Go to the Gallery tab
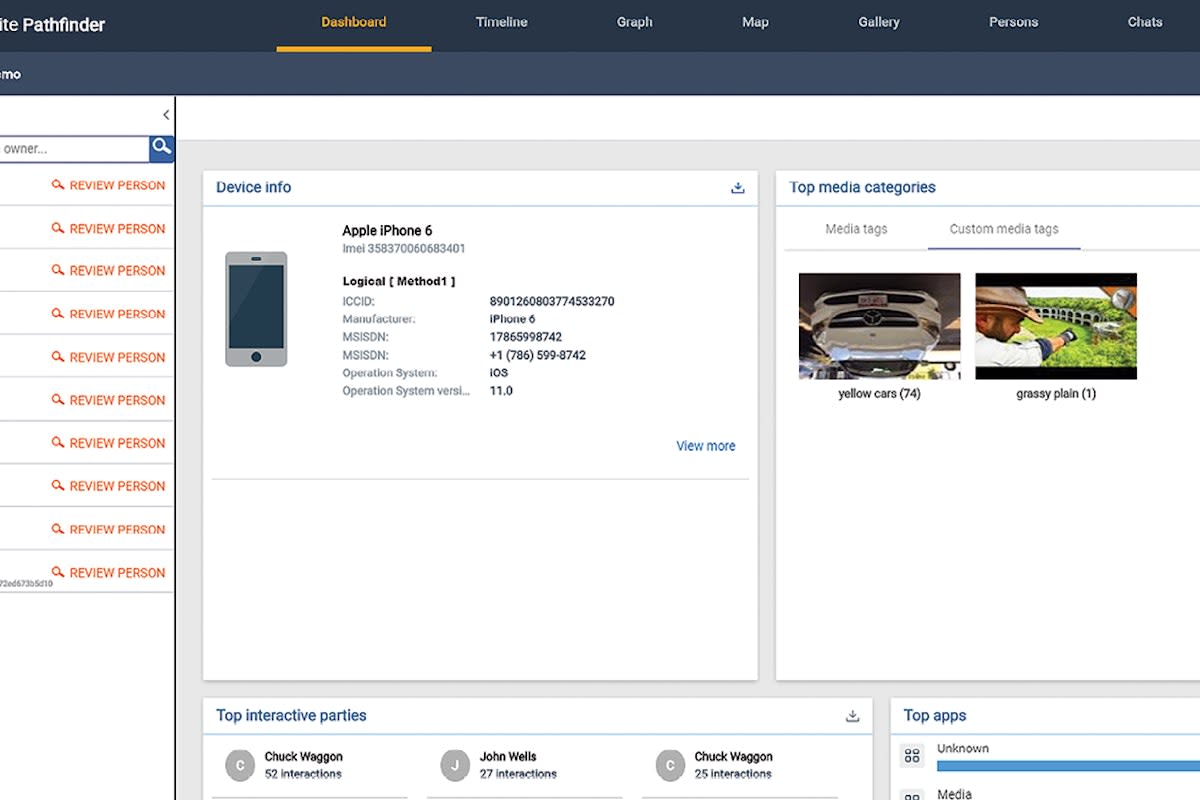Image resolution: width=1200 pixels, height=800 pixels. pyautogui.click(x=878, y=22)
